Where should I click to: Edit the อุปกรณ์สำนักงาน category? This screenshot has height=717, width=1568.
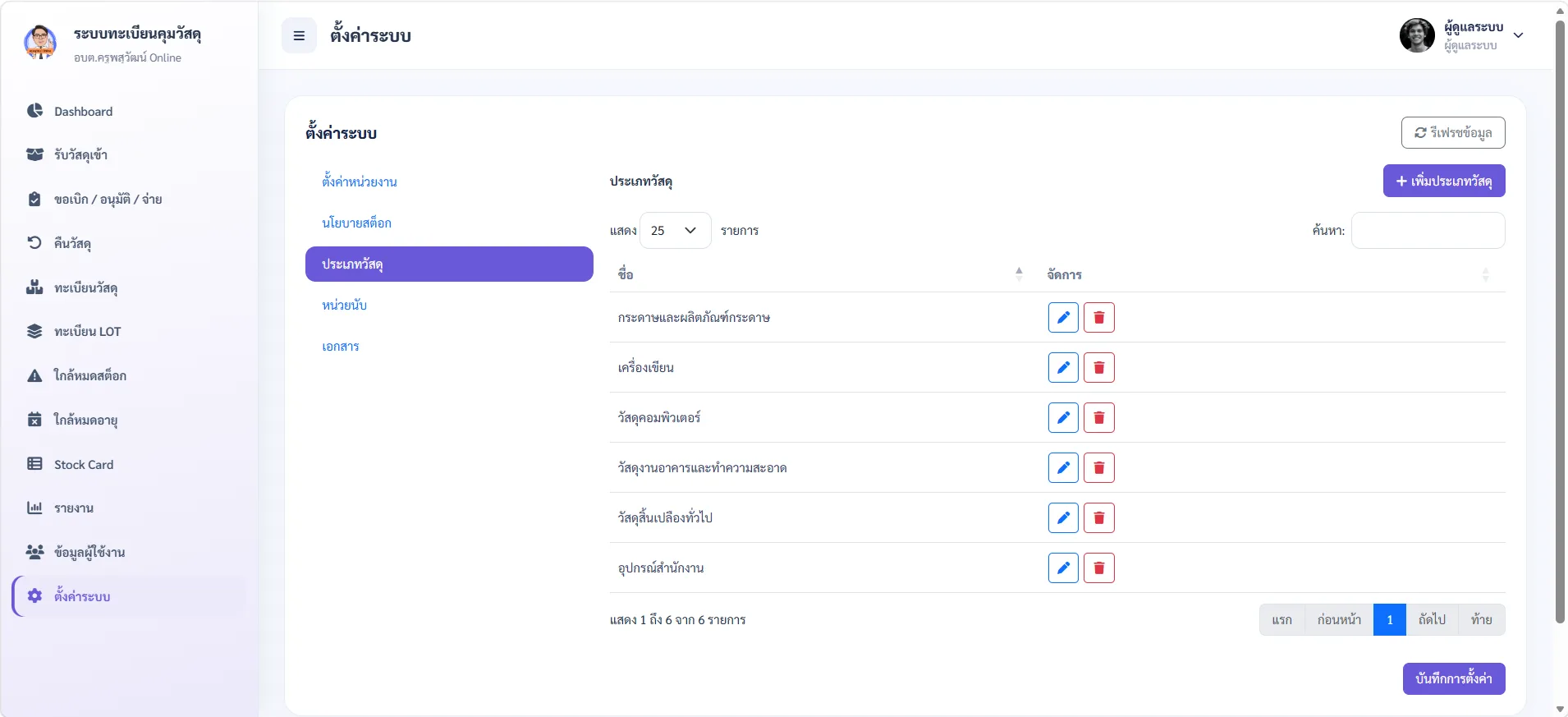coord(1063,568)
